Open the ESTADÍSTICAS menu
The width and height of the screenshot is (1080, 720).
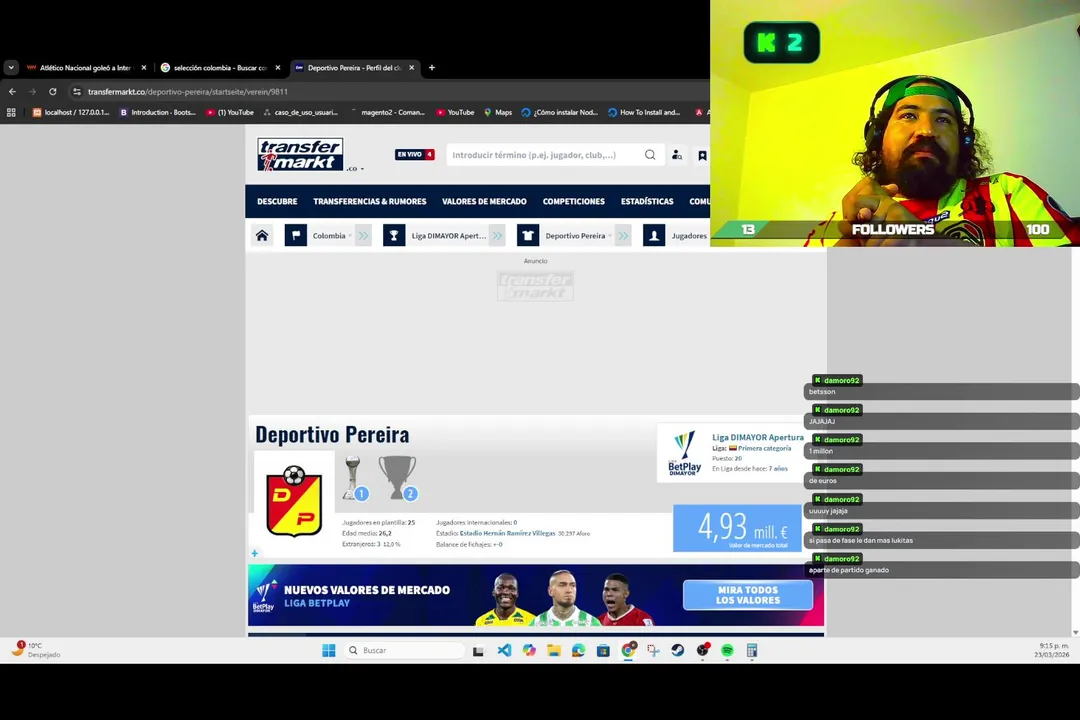point(647,201)
